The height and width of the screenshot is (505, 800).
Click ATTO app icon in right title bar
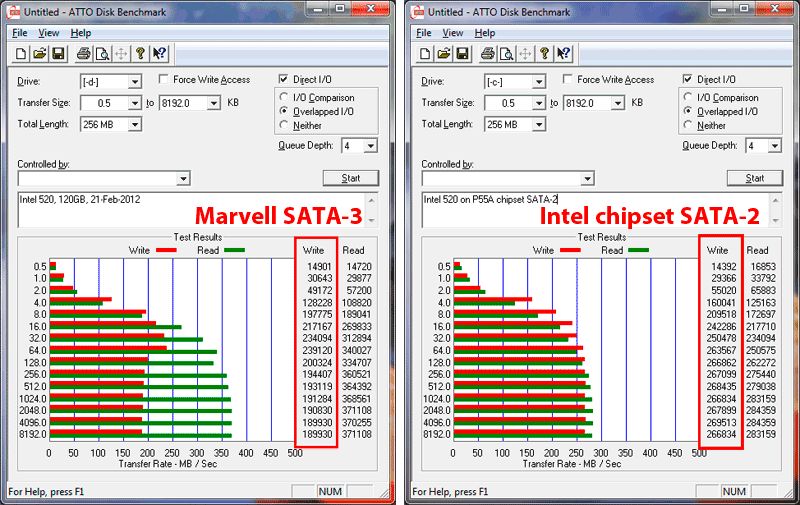tap(417, 12)
